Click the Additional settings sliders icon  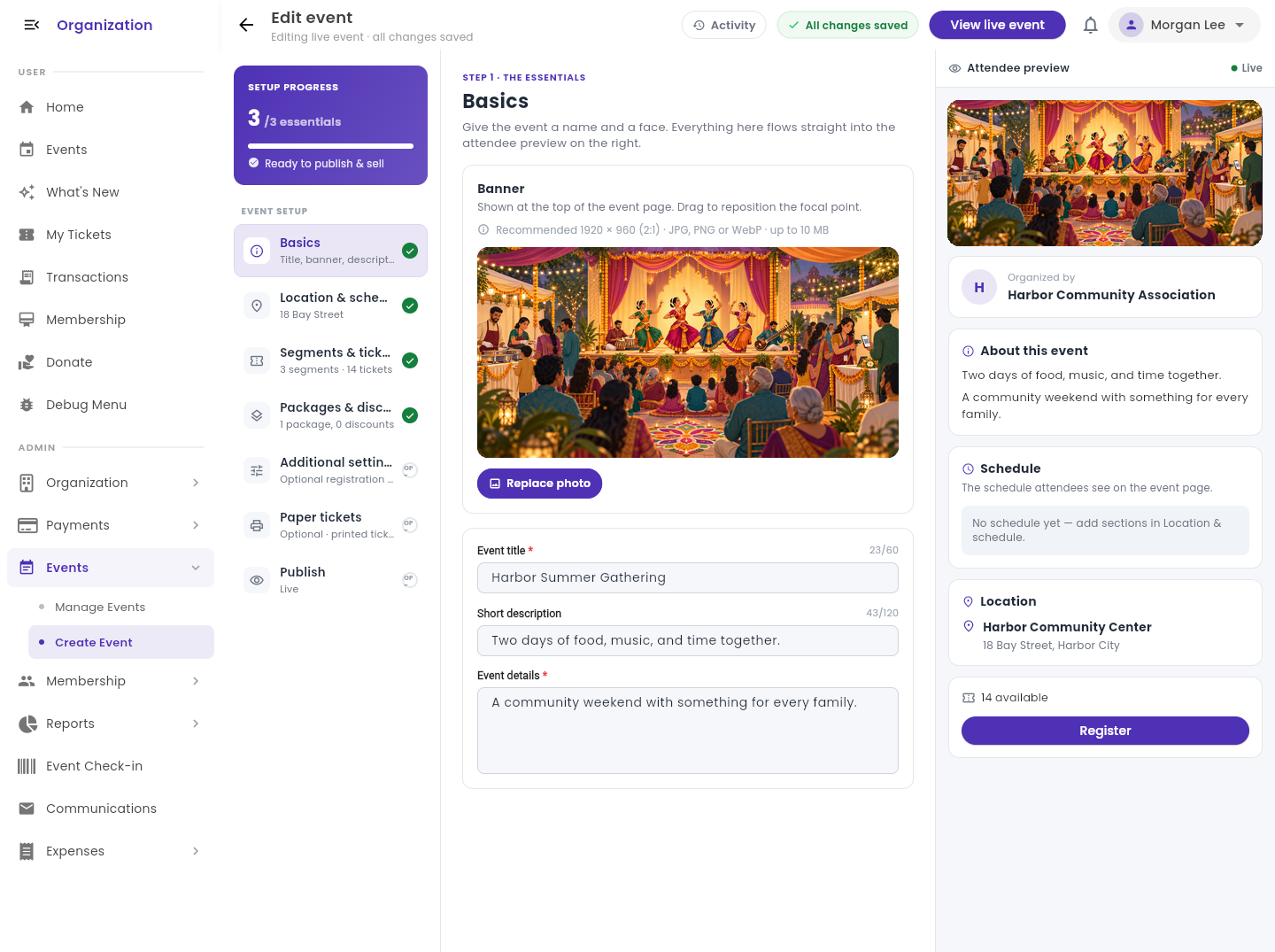coord(257,470)
